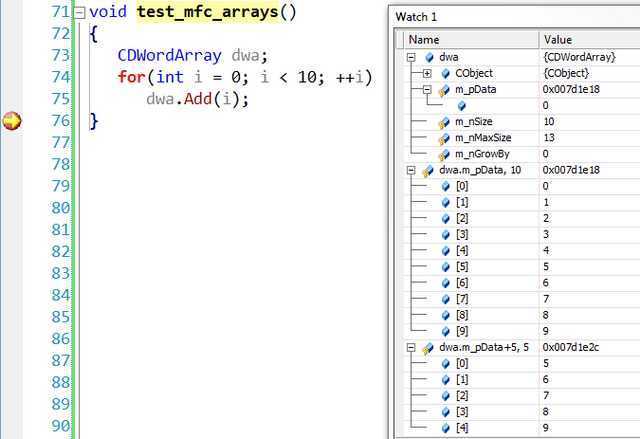Select the m_nGrowBy watch row name
Screen dimensions: 640x439
point(482,154)
